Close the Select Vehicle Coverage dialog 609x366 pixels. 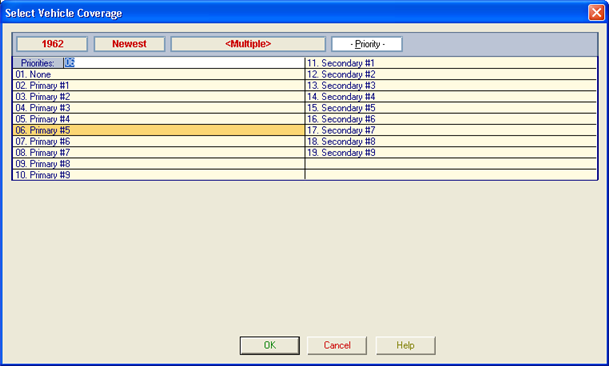click(596, 13)
